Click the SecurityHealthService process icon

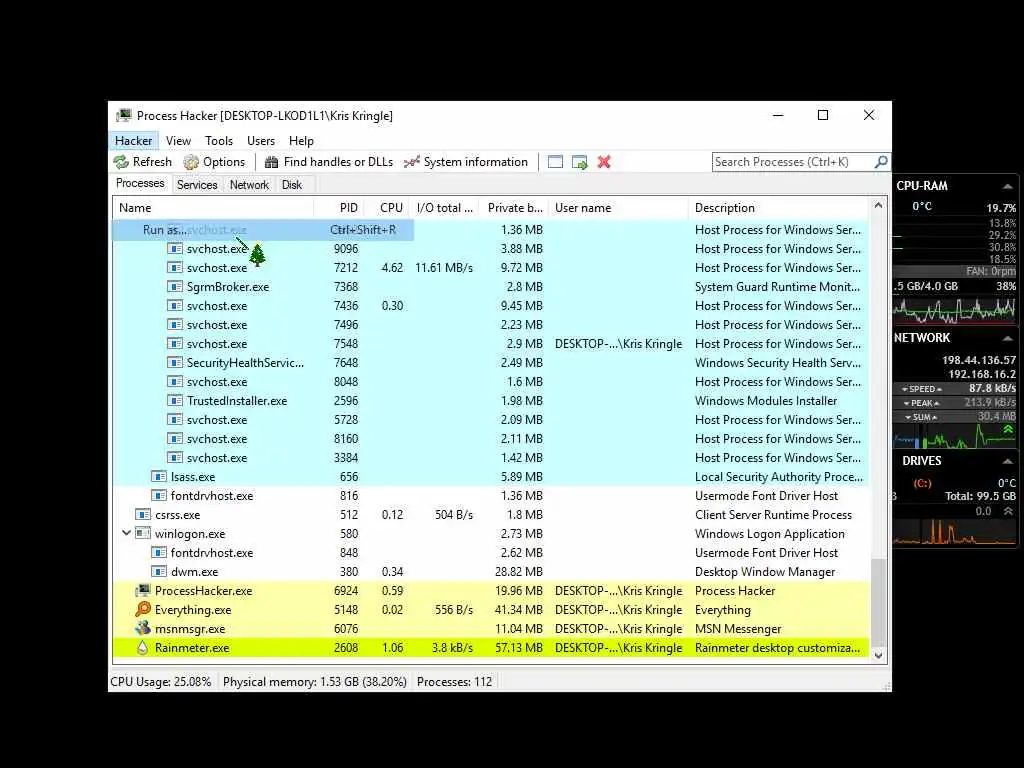tap(174, 362)
